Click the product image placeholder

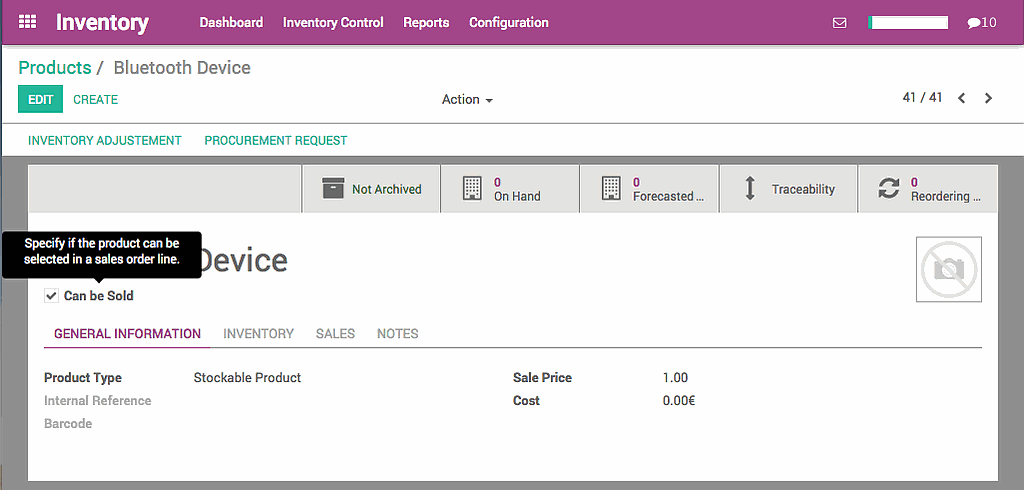click(948, 269)
